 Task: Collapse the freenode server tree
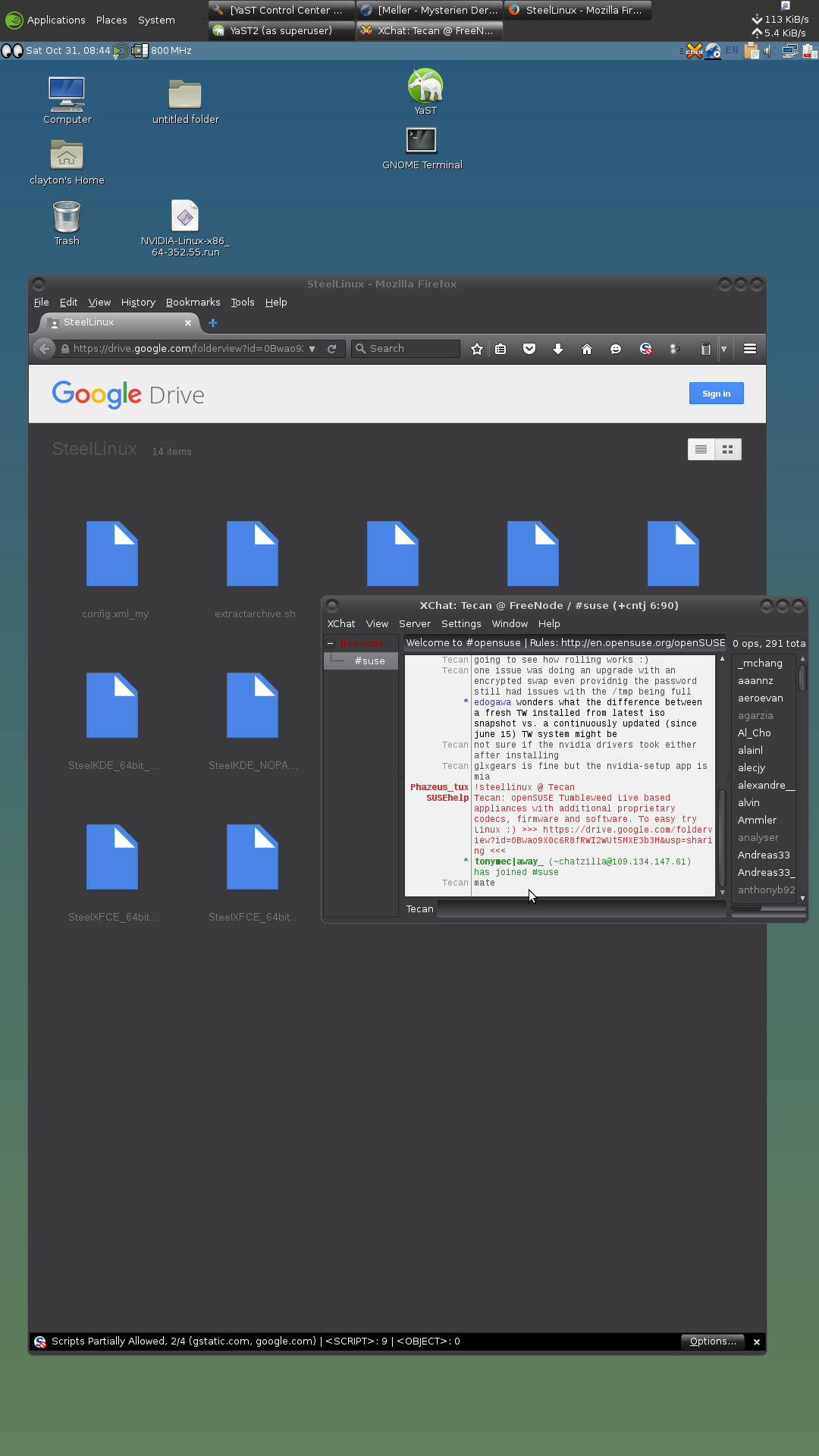point(331,643)
